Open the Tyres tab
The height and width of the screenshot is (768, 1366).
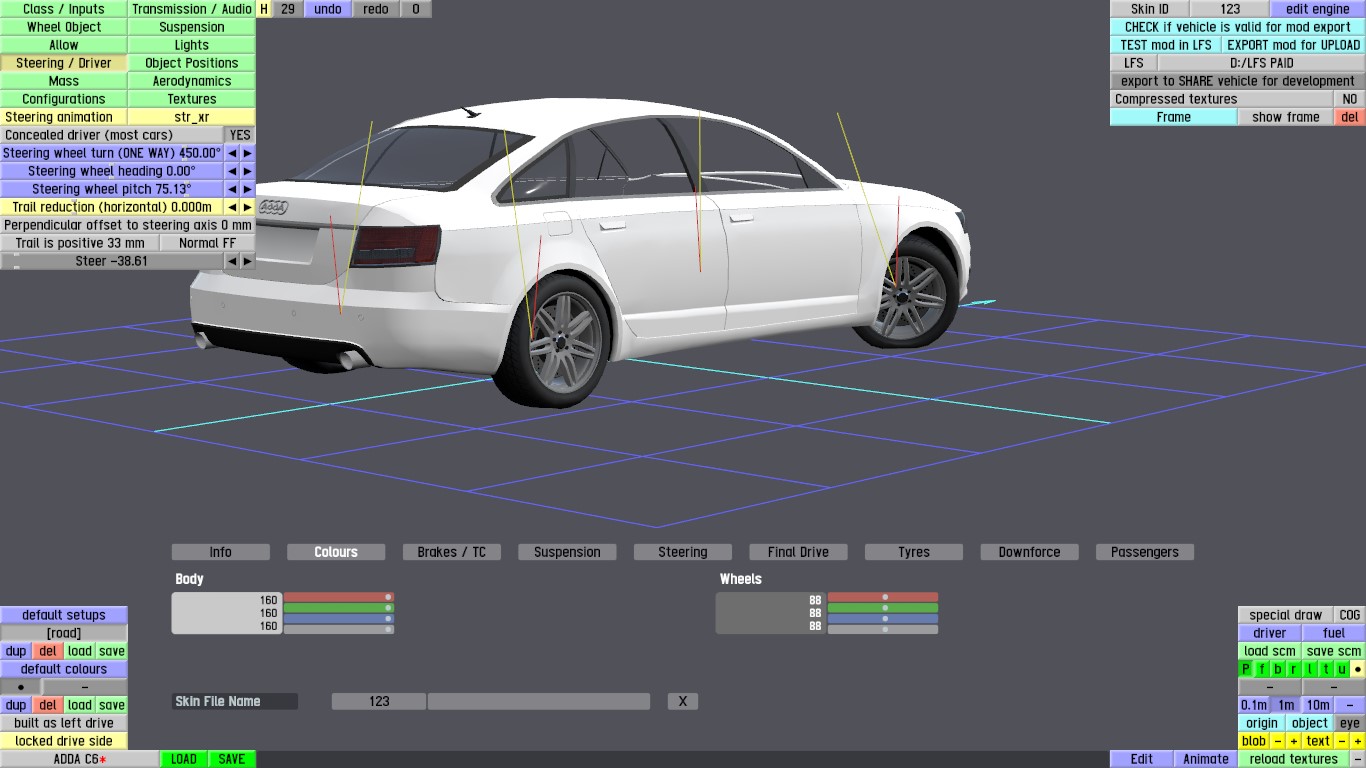click(914, 552)
